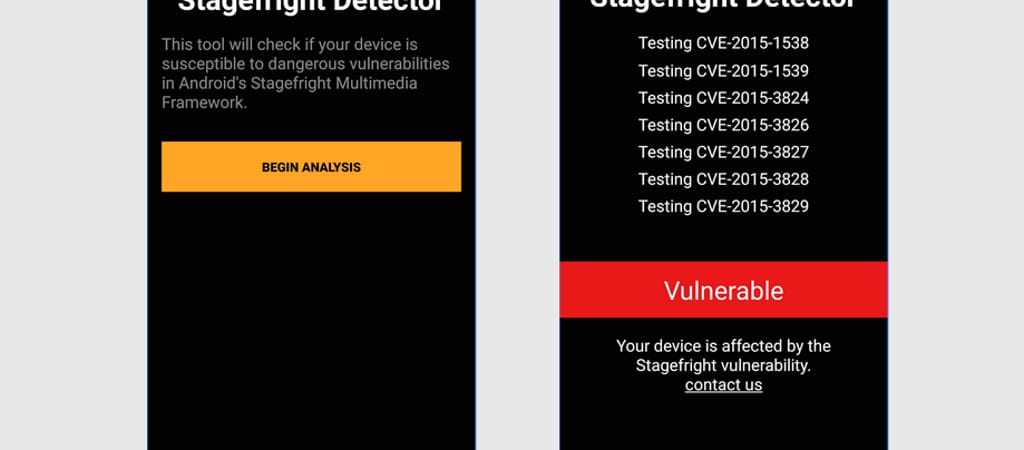1024x450 pixels.
Task: Select the Testing CVE-2015-1538 line
Action: pos(723,44)
